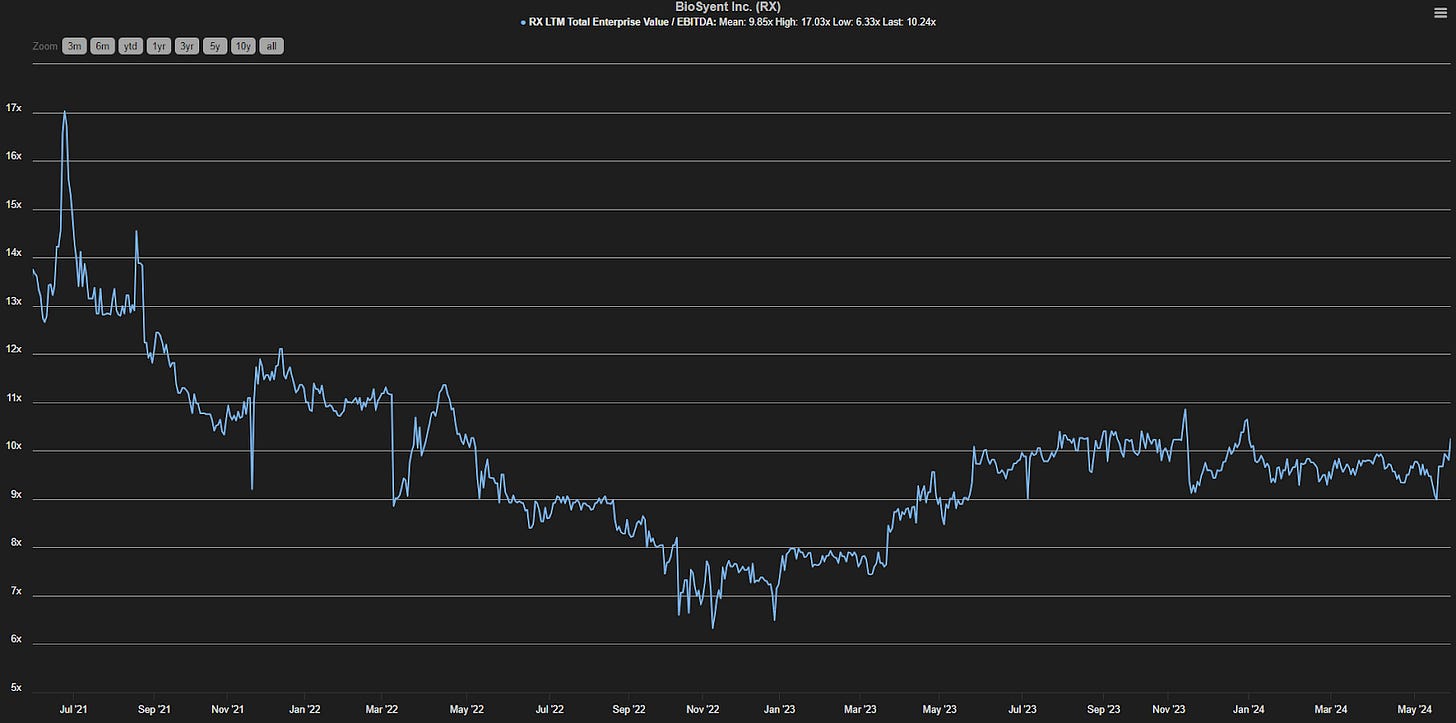This screenshot has height=723, width=1456.
Task: Click the BioSyent Inc. (RX) chart title
Action: (727, 7)
